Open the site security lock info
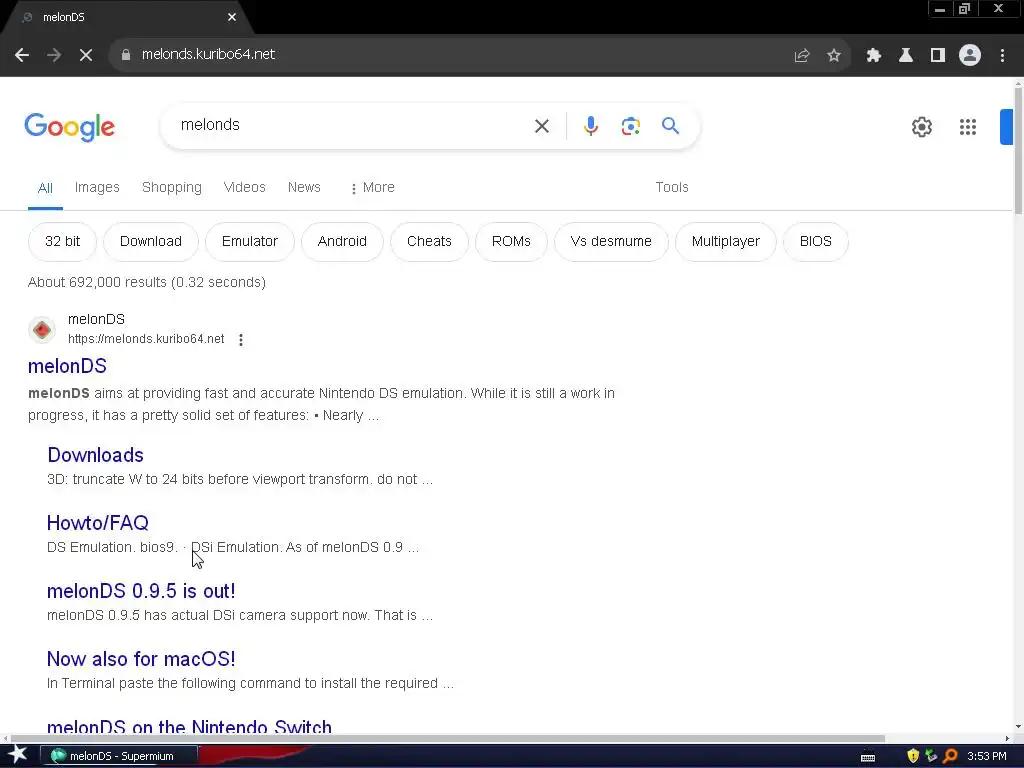The width and height of the screenshot is (1024, 768). pos(126,55)
